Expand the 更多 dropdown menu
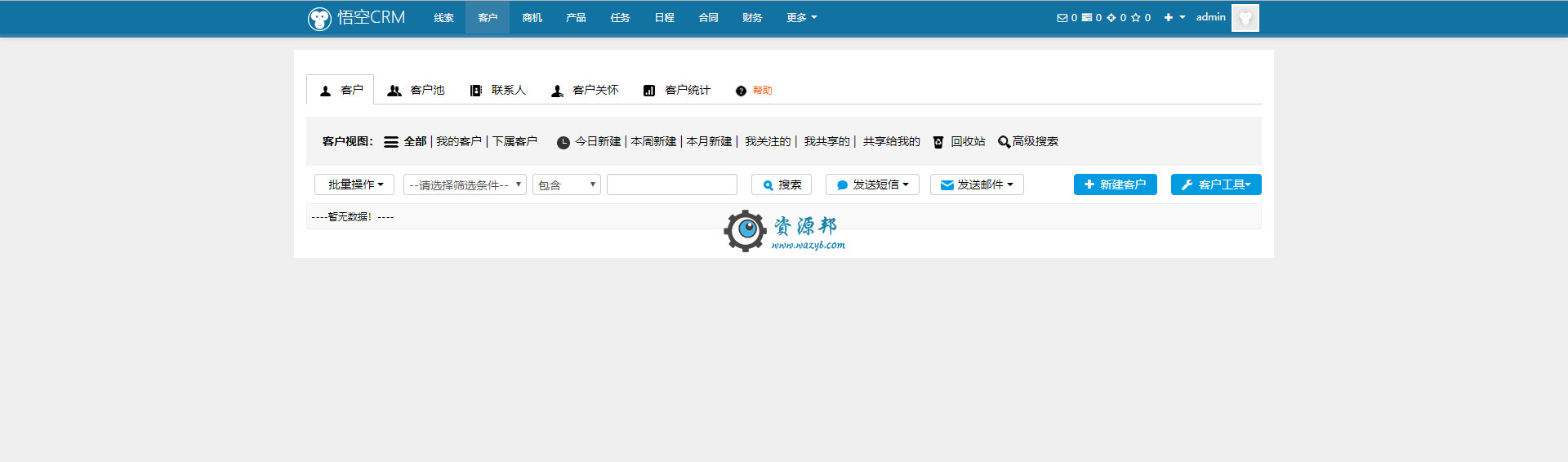Image resolution: width=1568 pixels, height=462 pixels. (801, 18)
